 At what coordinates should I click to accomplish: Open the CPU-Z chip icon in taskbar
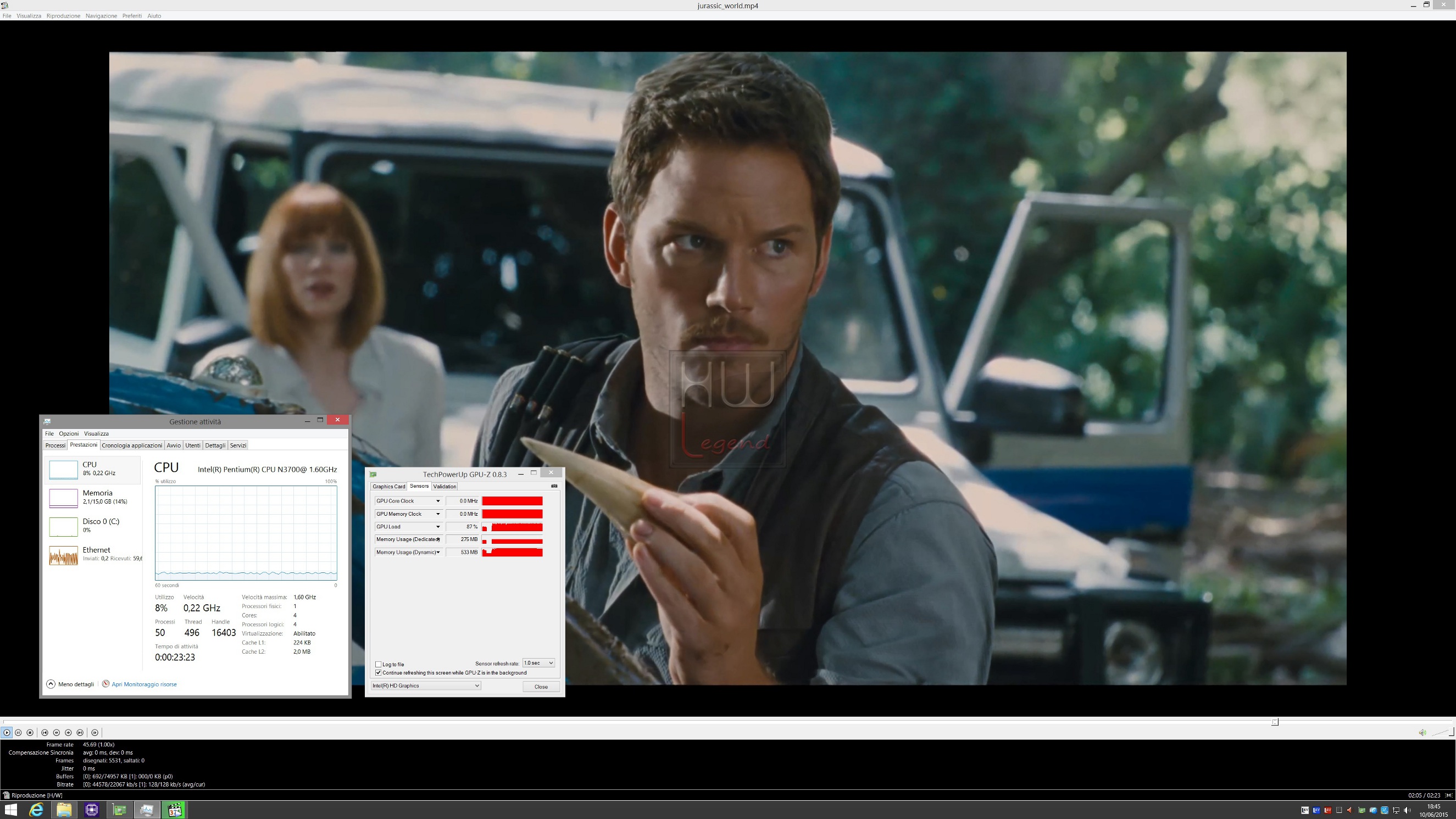(x=92, y=810)
